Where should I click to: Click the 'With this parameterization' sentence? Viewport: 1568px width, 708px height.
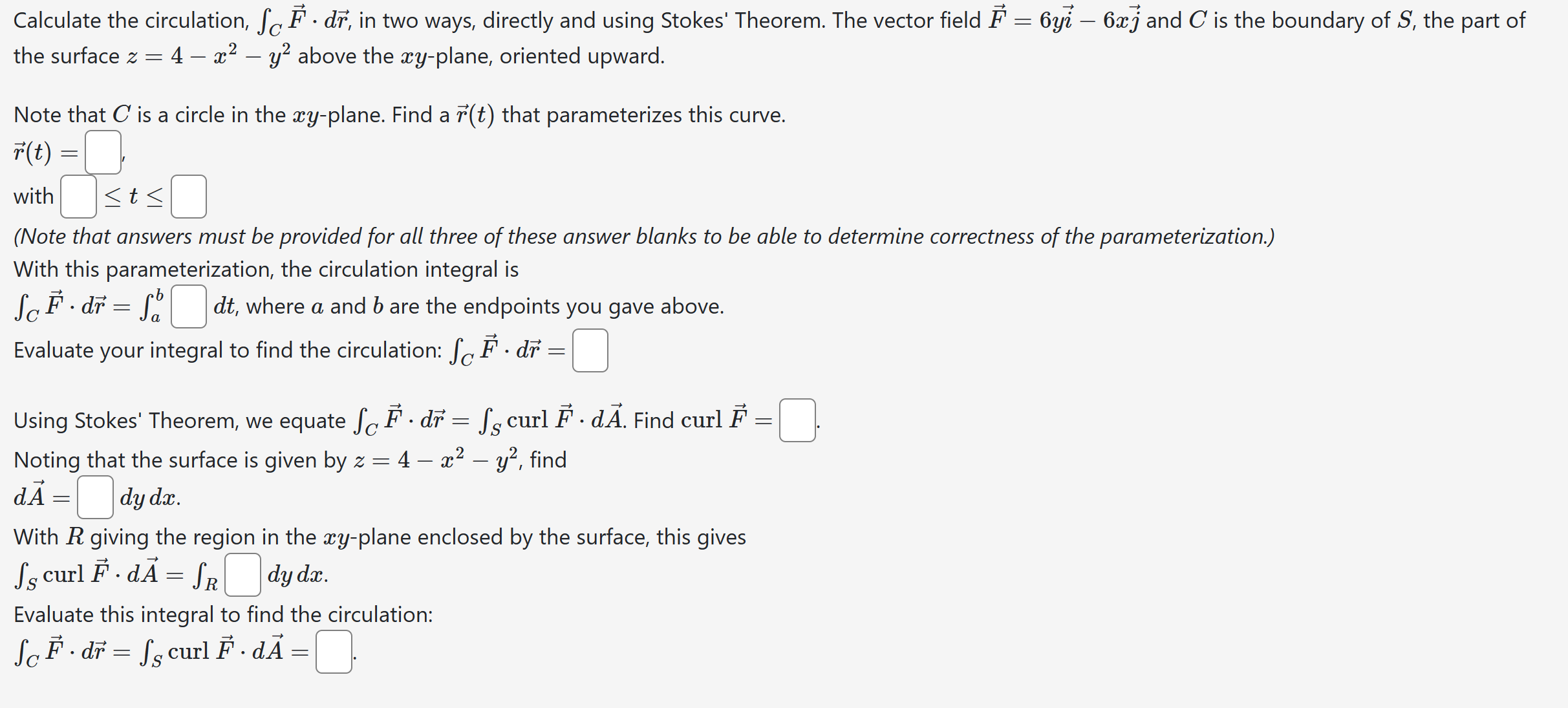point(266,270)
